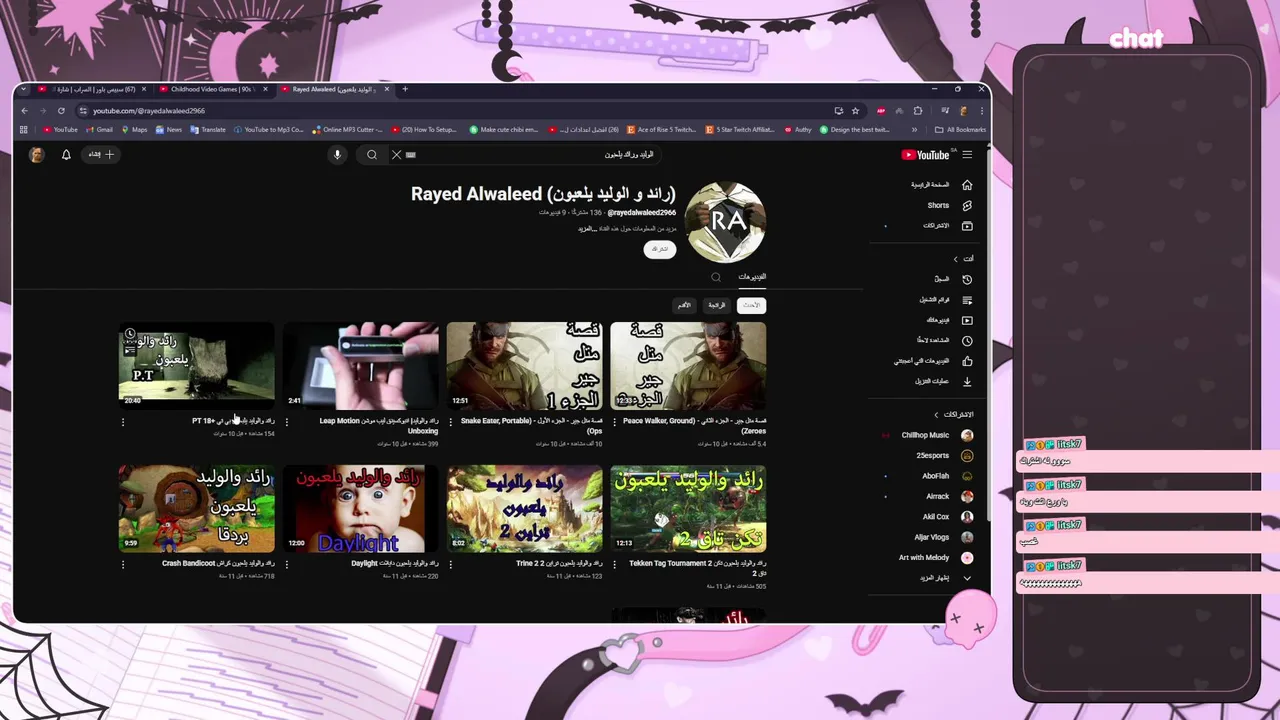Screen dimensions: 1280x720
Task: Open the on-screen keyboard icon in search
Action: tap(410, 155)
